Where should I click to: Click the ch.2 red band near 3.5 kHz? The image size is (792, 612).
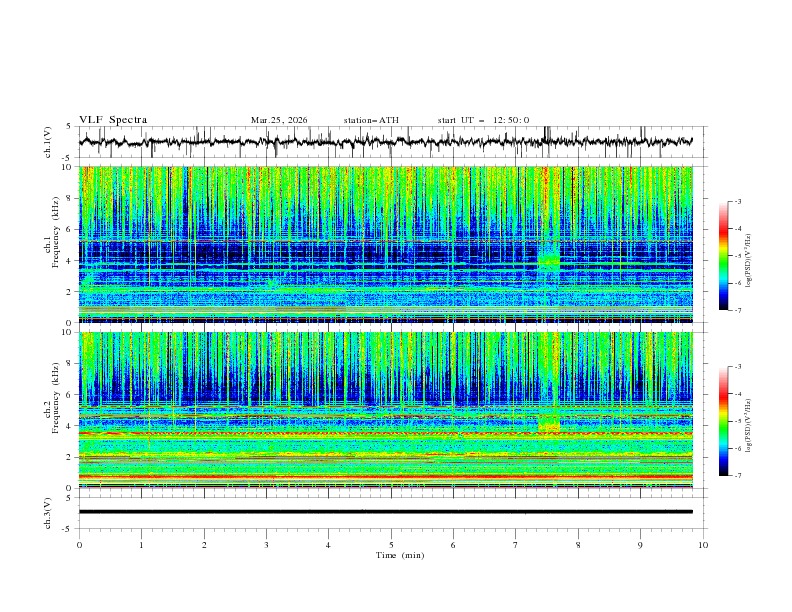coord(385,433)
